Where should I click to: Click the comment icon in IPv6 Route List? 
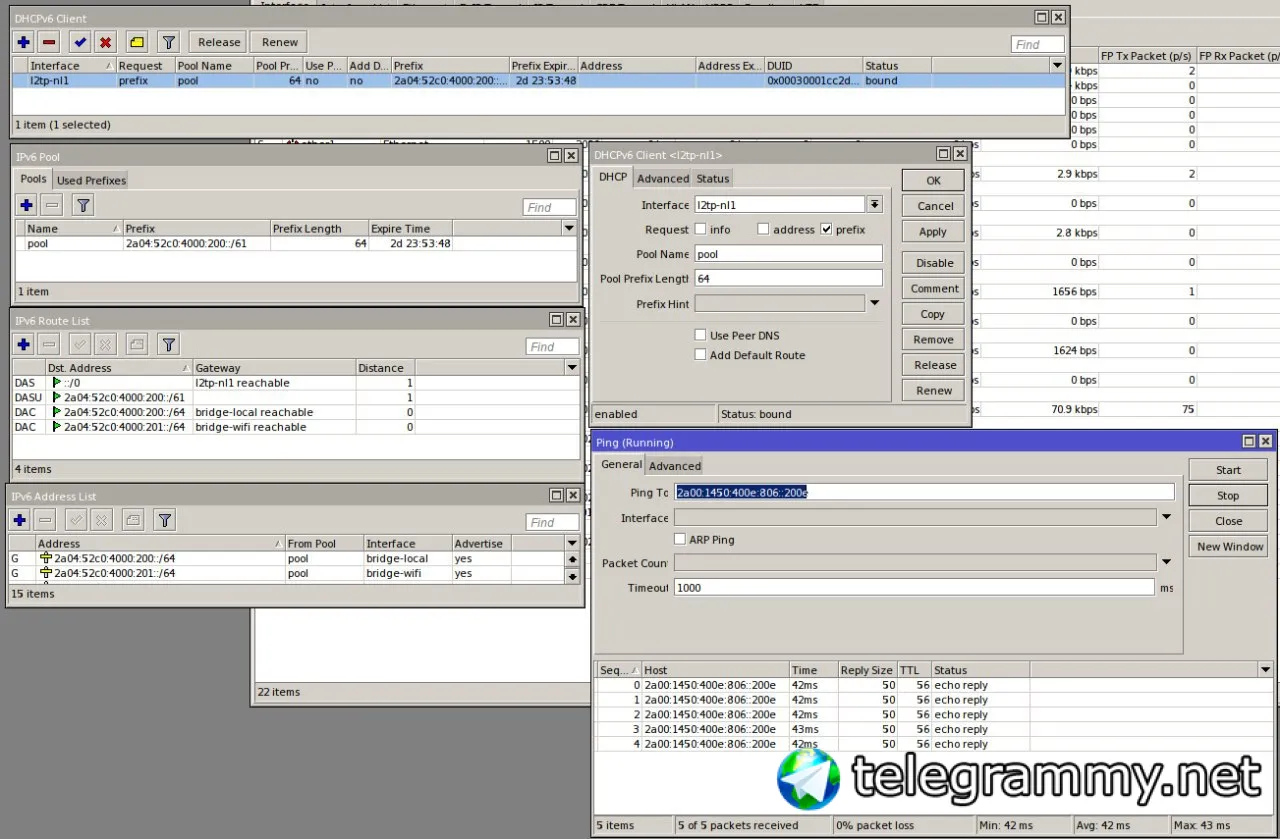[x=137, y=344]
